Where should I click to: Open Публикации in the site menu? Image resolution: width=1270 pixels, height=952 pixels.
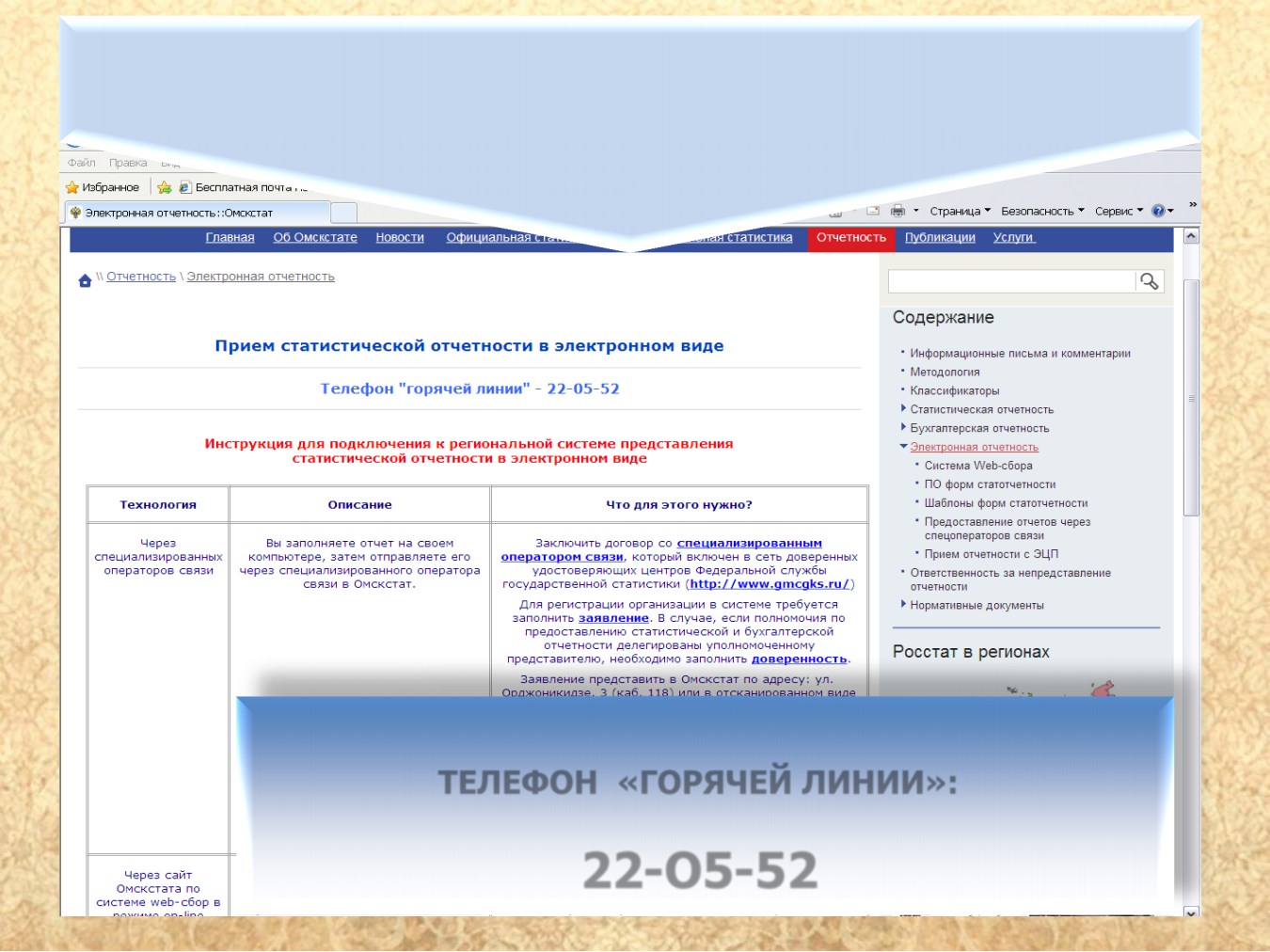click(x=940, y=237)
